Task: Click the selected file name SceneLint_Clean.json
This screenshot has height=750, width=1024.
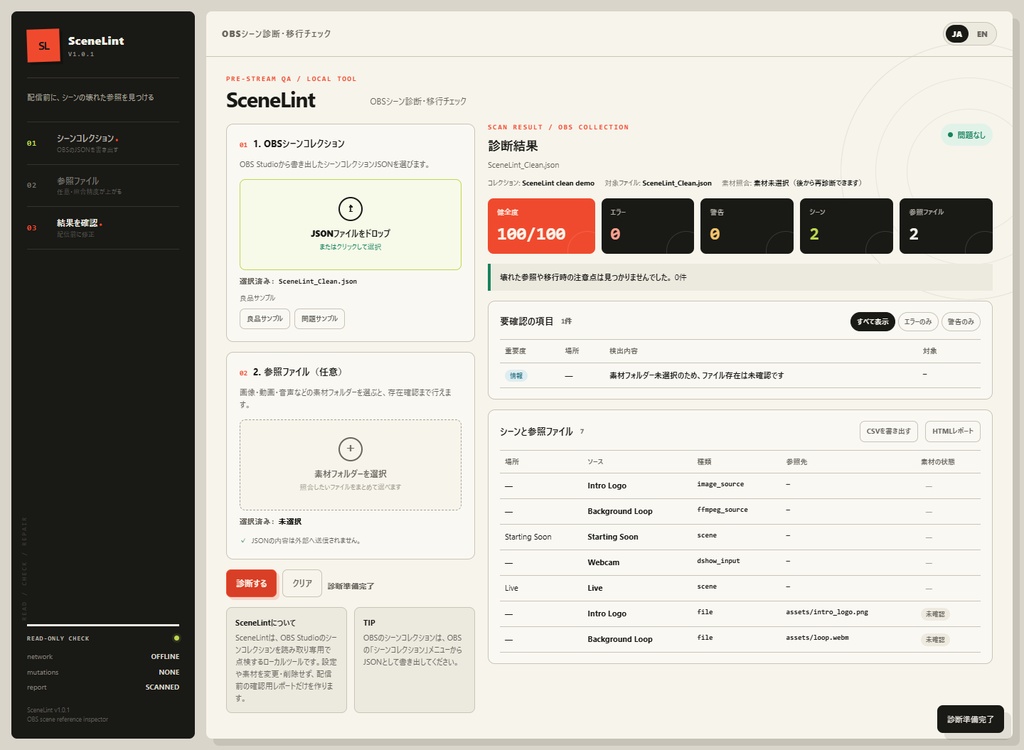Action: (x=317, y=282)
